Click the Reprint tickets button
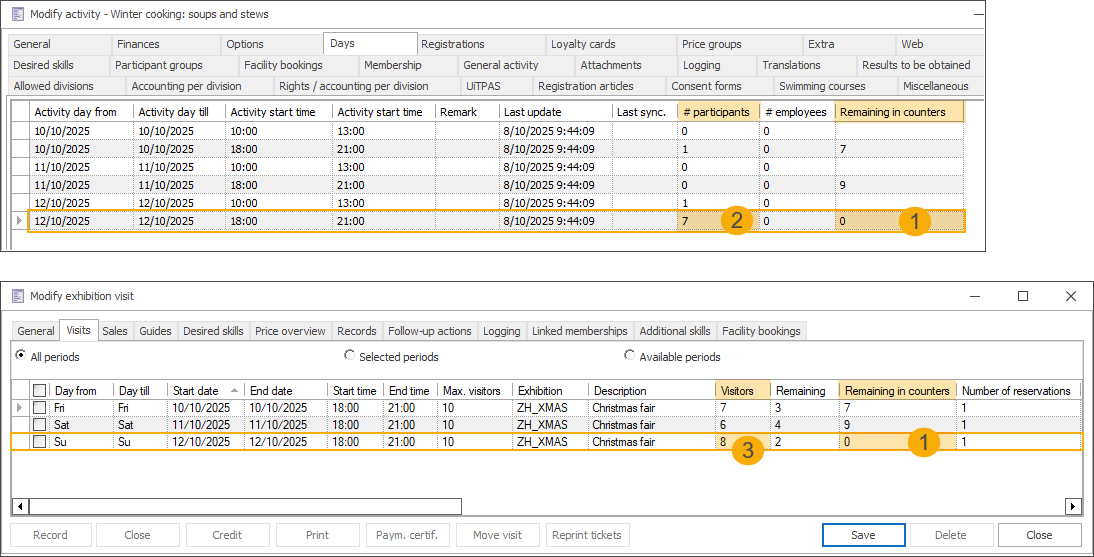This screenshot has width=1094, height=557. 589,535
